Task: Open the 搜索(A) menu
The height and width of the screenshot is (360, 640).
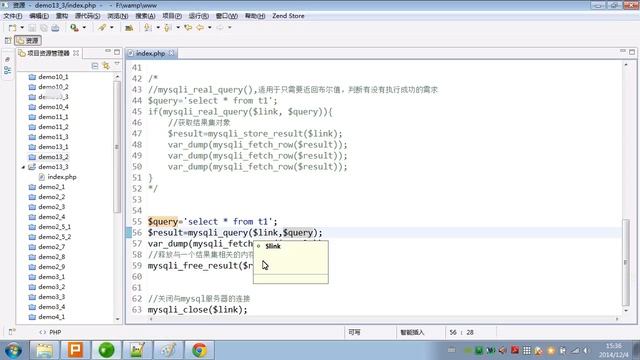Action: tap(145, 16)
